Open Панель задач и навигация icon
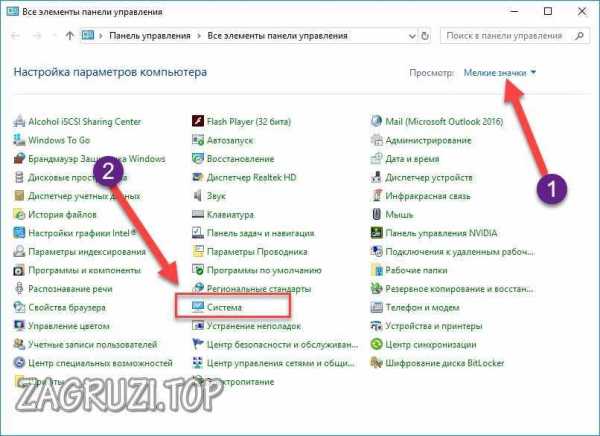 (198, 233)
